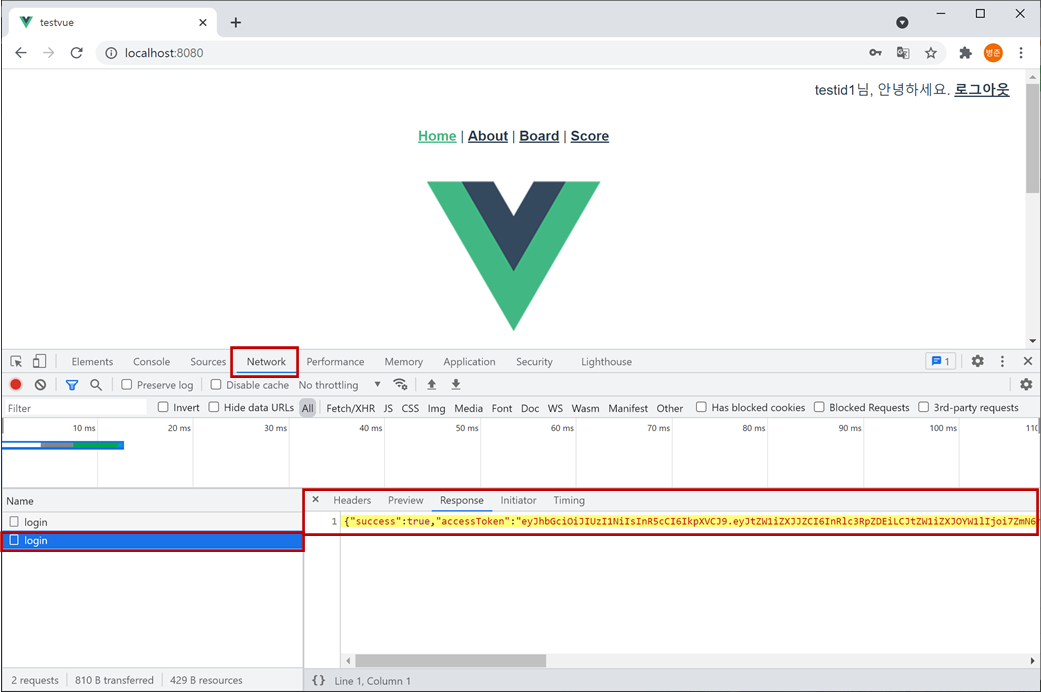The image size is (1041, 692).
Task: Clear the network log
Action: 40,385
